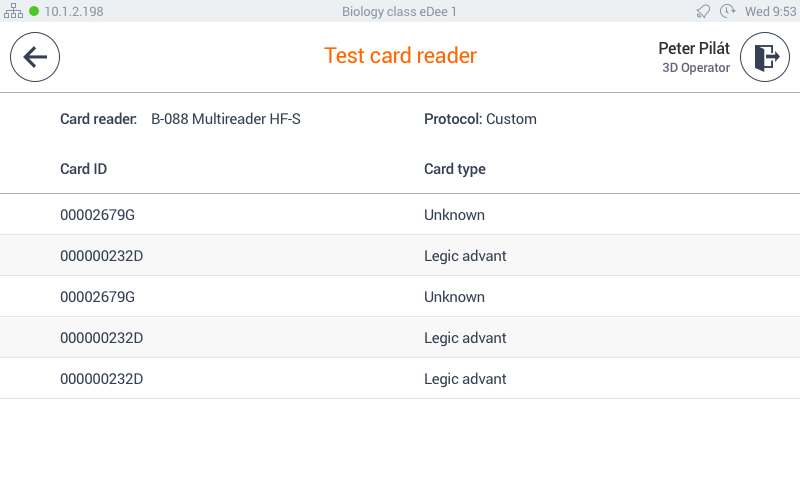The height and width of the screenshot is (480, 800).
Task: Click the Card type column header
Action: pos(455,169)
